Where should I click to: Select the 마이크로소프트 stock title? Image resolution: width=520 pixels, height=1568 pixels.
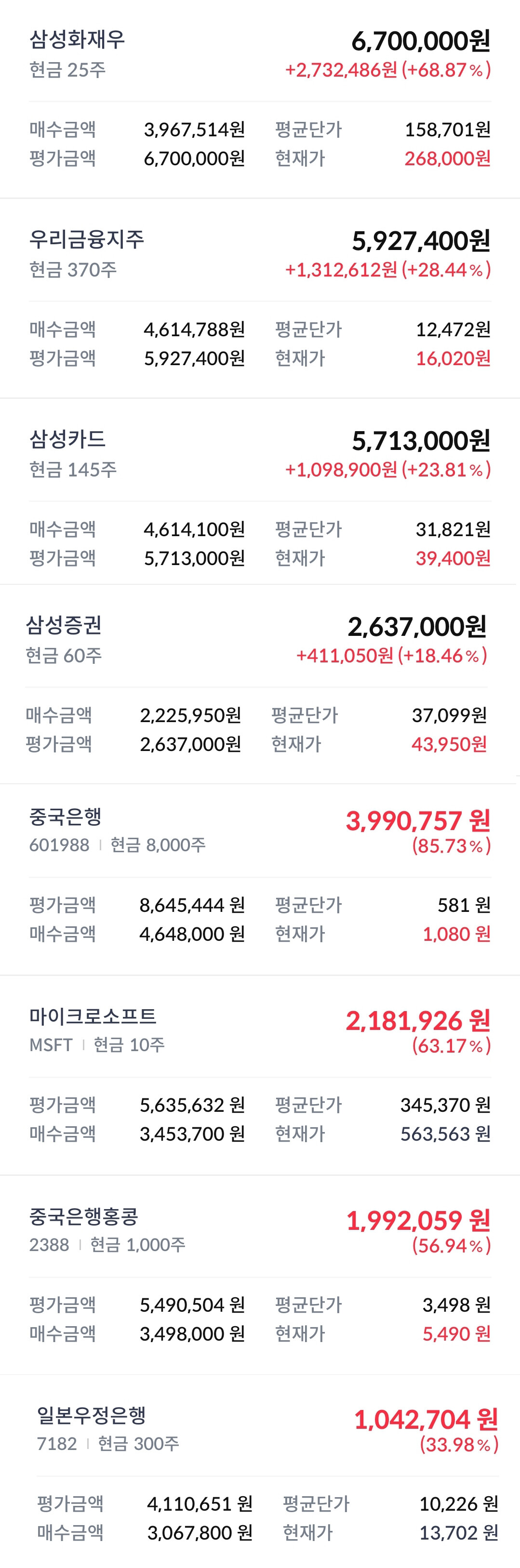click(93, 1016)
